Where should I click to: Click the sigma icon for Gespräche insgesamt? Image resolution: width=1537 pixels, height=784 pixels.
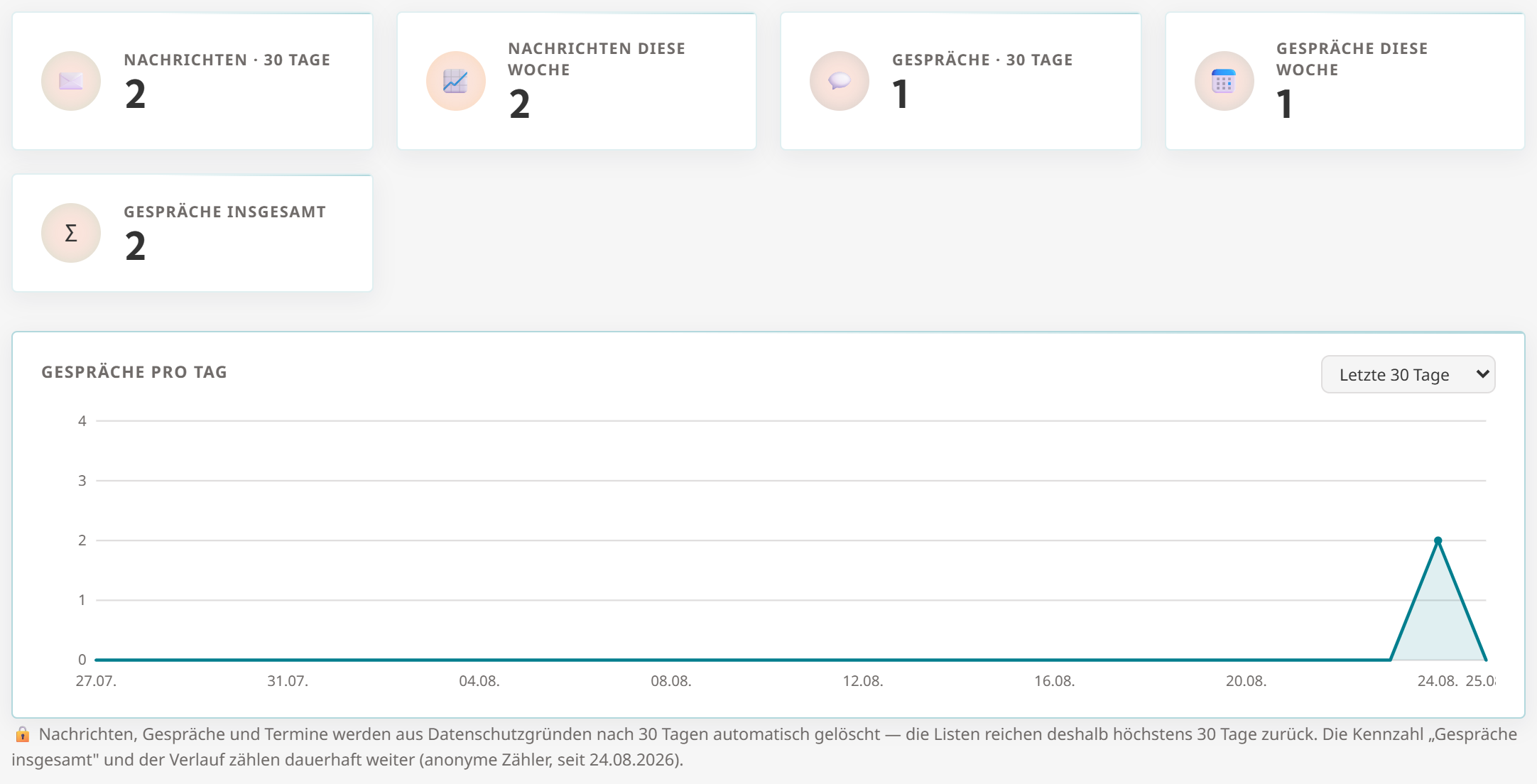click(71, 233)
